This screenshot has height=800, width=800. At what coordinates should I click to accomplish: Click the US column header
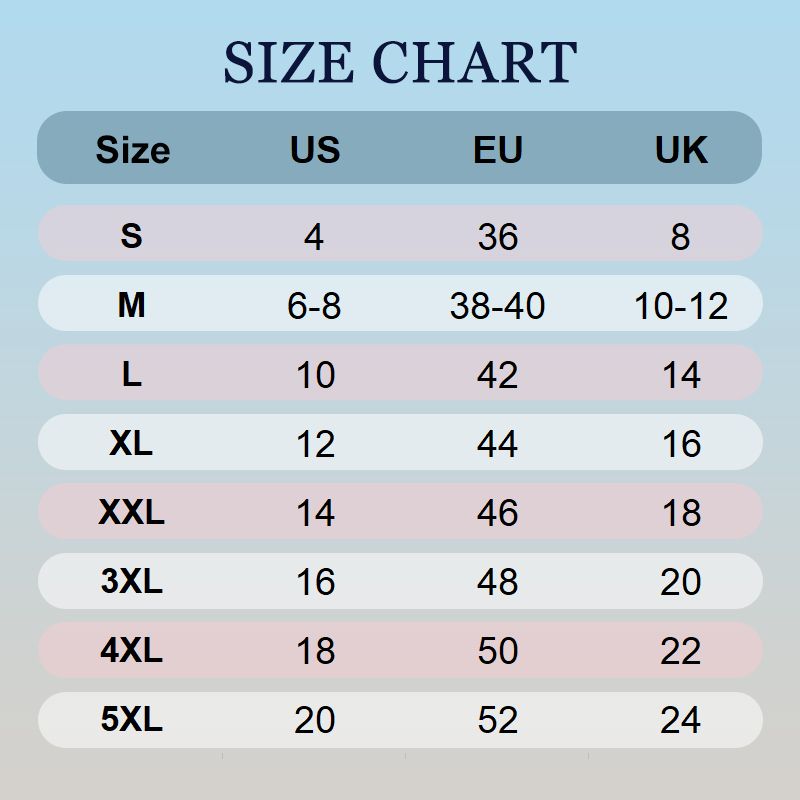(x=315, y=150)
